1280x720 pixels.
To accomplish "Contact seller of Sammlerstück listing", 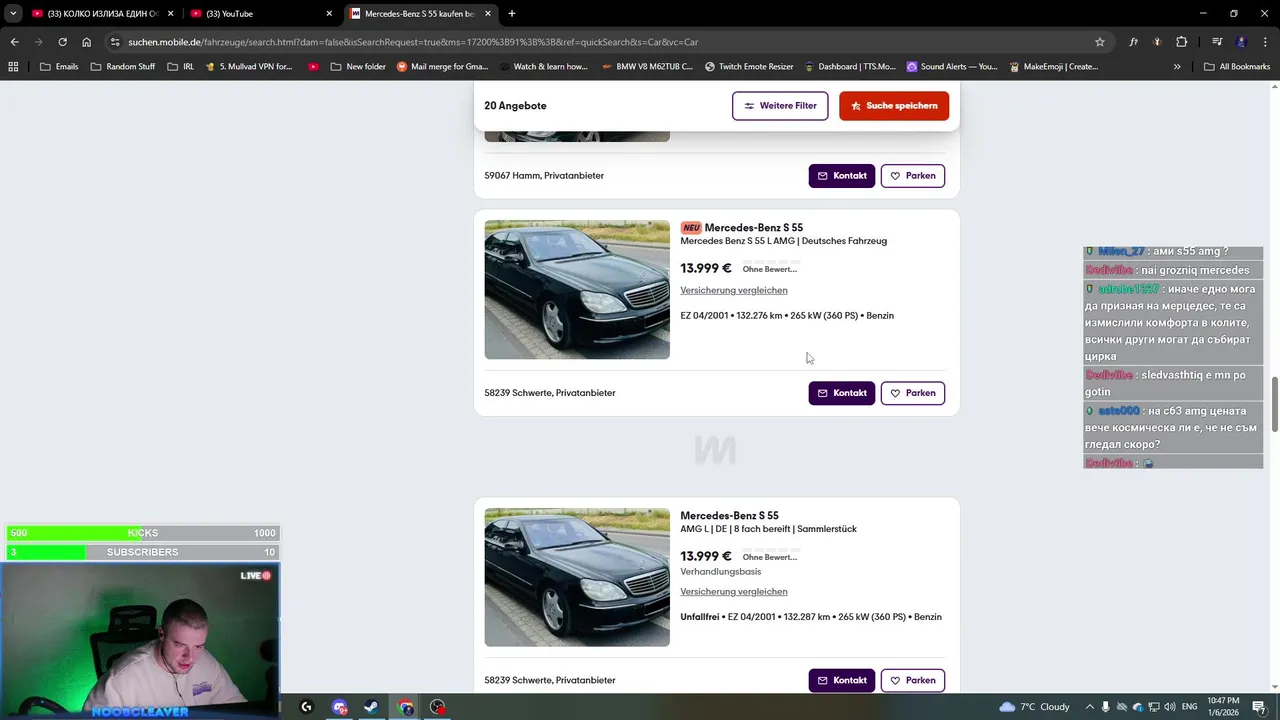I will click(842, 680).
